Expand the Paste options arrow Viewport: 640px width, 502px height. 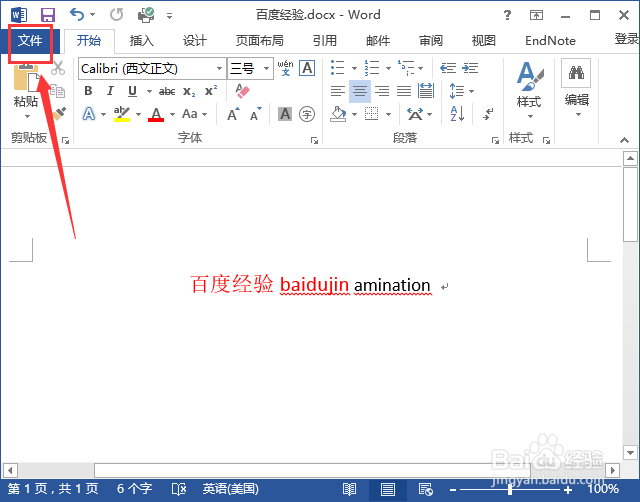(x=27, y=116)
